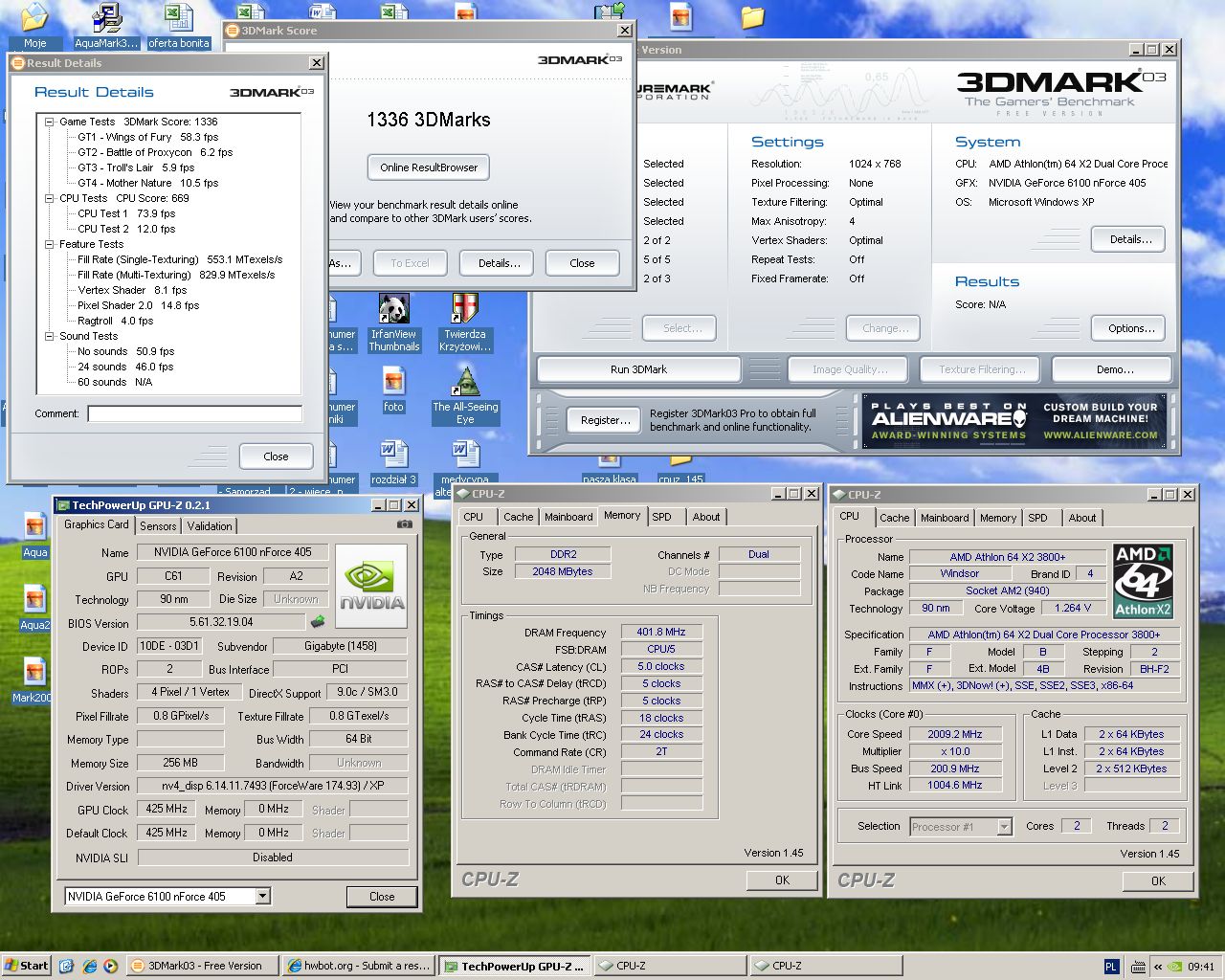Open the Moje folder desktop icon
Image resolution: width=1225 pixels, height=980 pixels.
point(34,24)
